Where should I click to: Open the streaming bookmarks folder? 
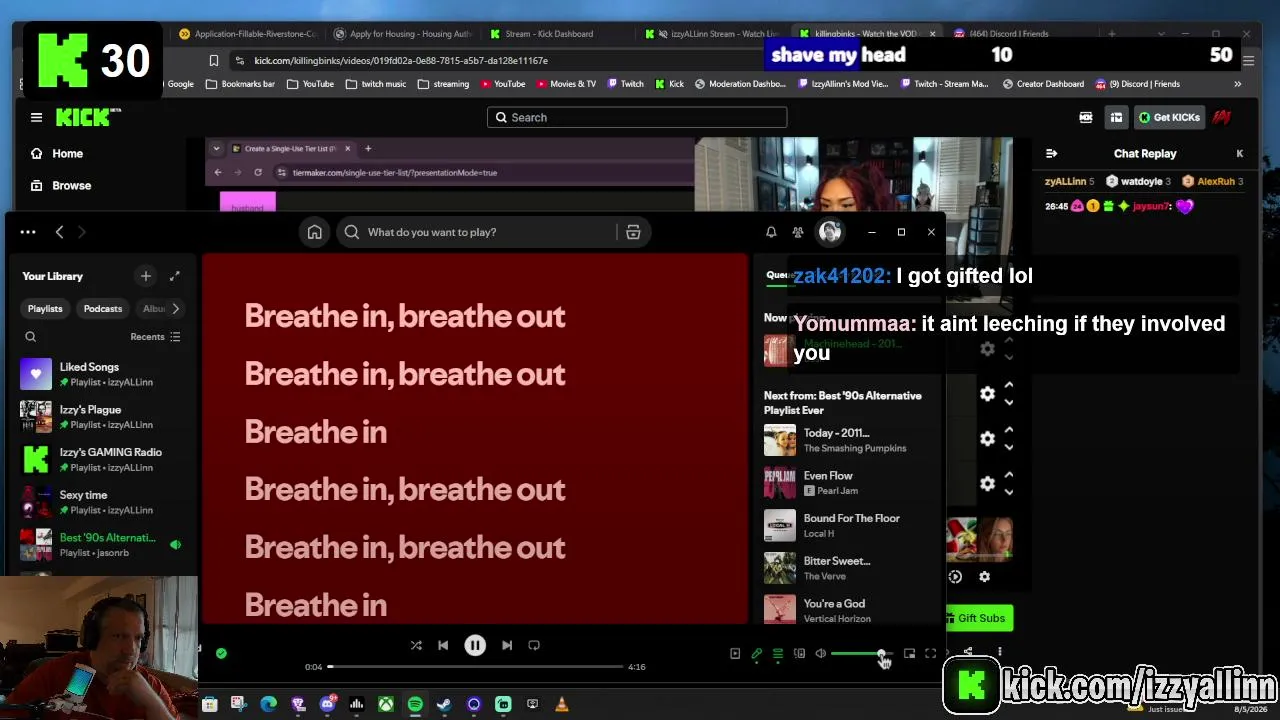[x=443, y=84]
